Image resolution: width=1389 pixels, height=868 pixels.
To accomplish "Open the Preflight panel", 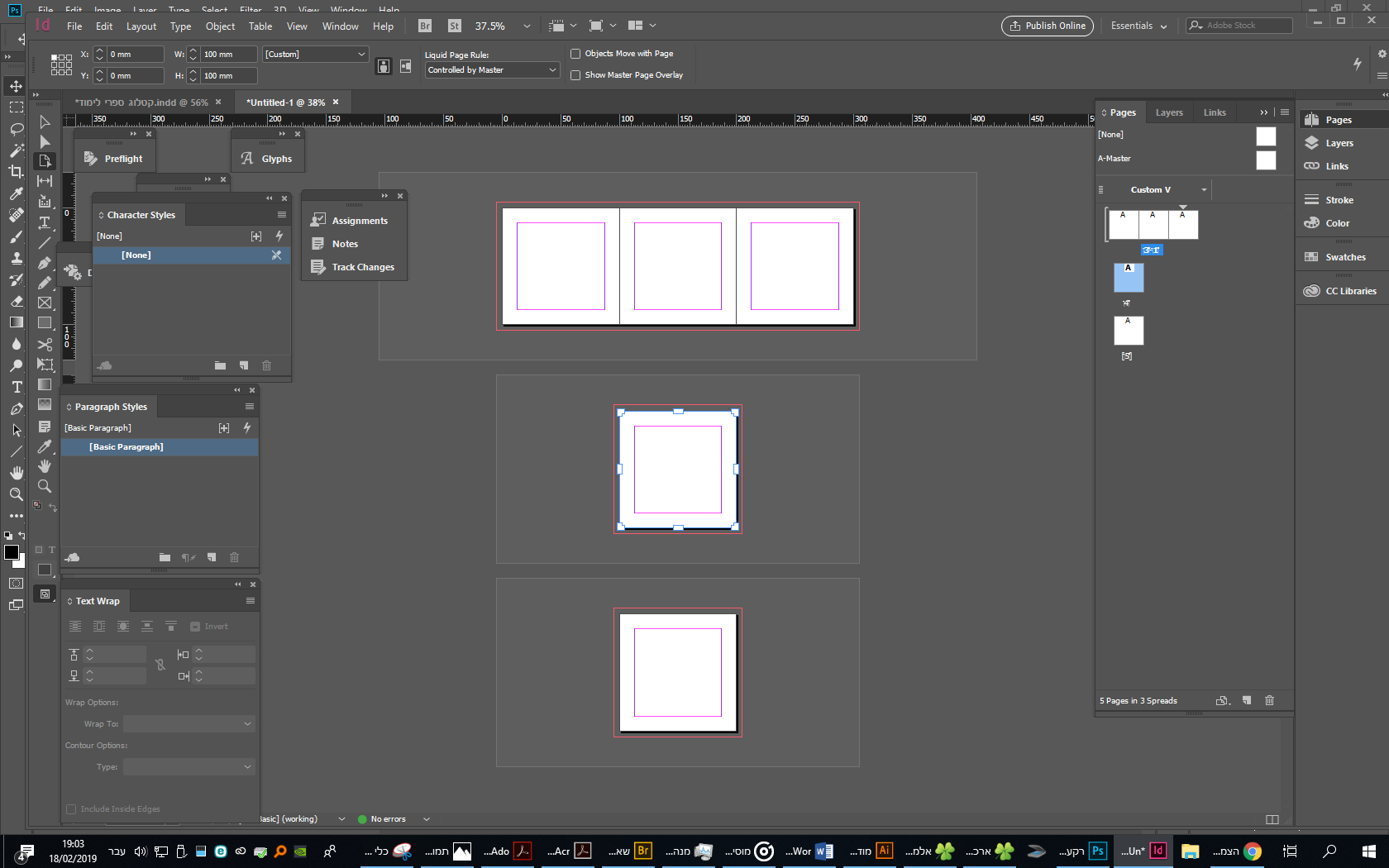I will click(x=114, y=159).
